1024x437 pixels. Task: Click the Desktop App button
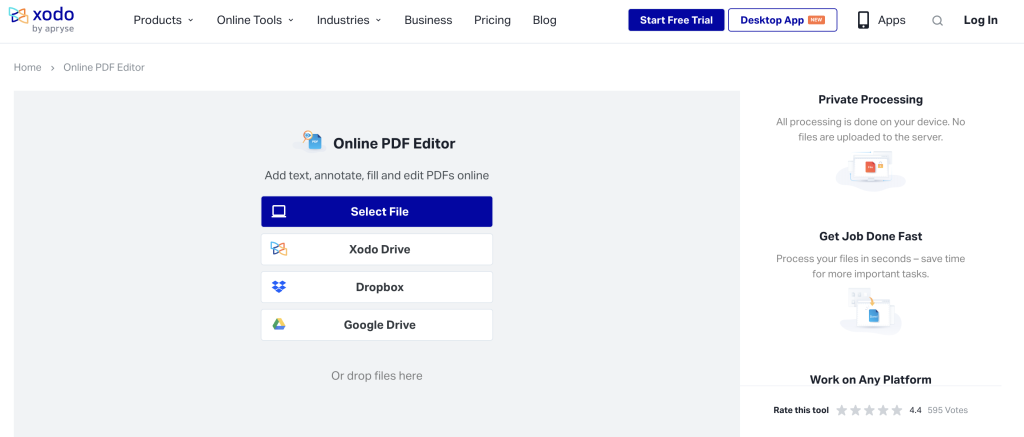(782, 20)
